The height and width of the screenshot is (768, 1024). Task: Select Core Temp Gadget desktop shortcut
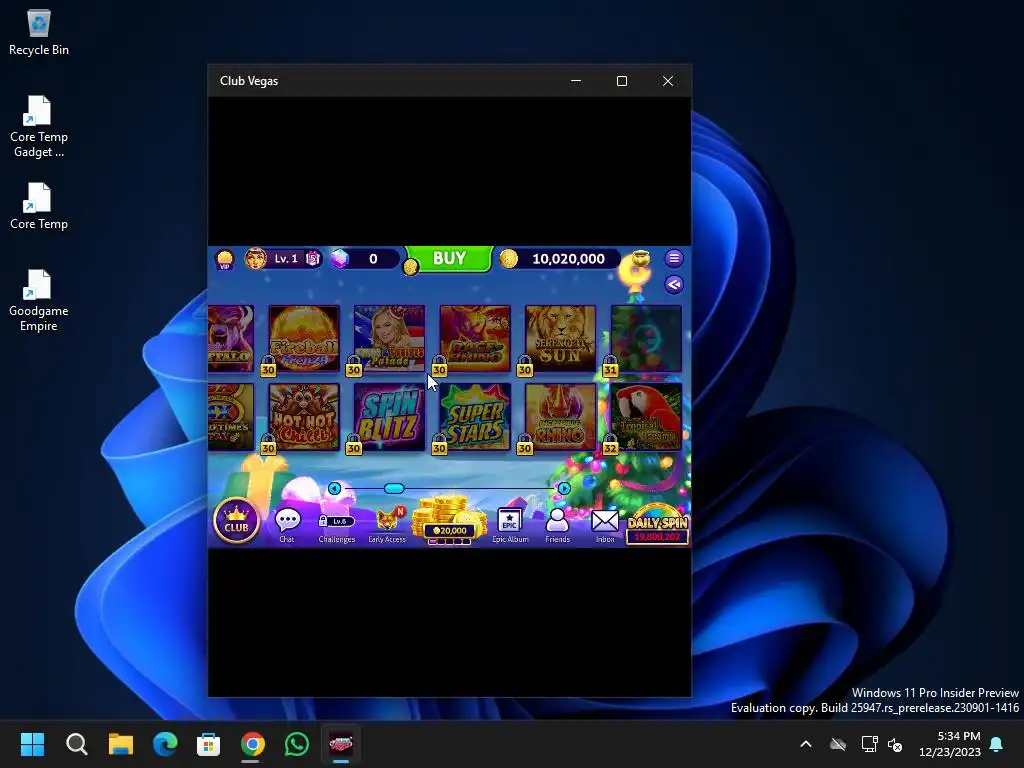tap(39, 127)
